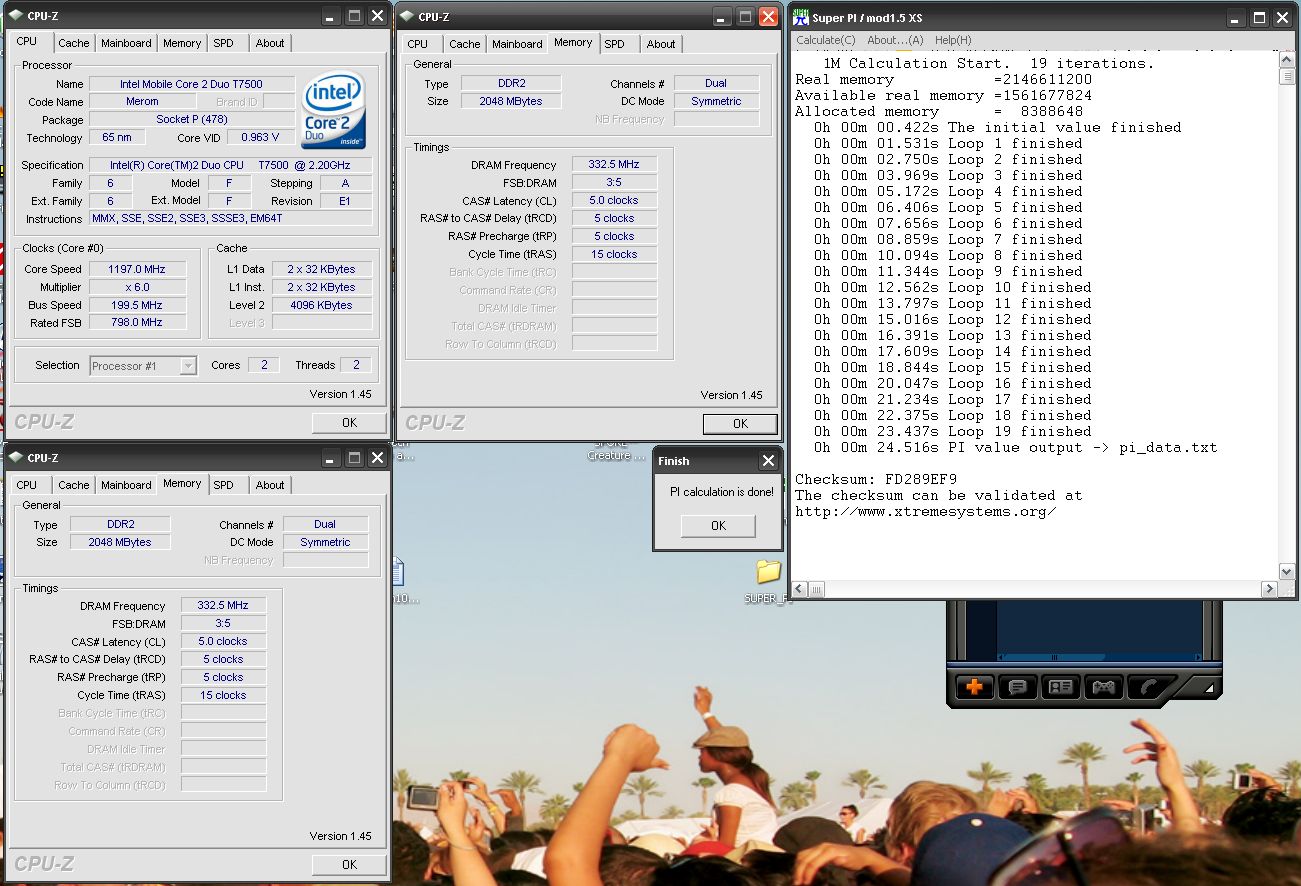Click the Core VID value '0.963 V'
Viewport: 1301px width, 886px height.
261,138
